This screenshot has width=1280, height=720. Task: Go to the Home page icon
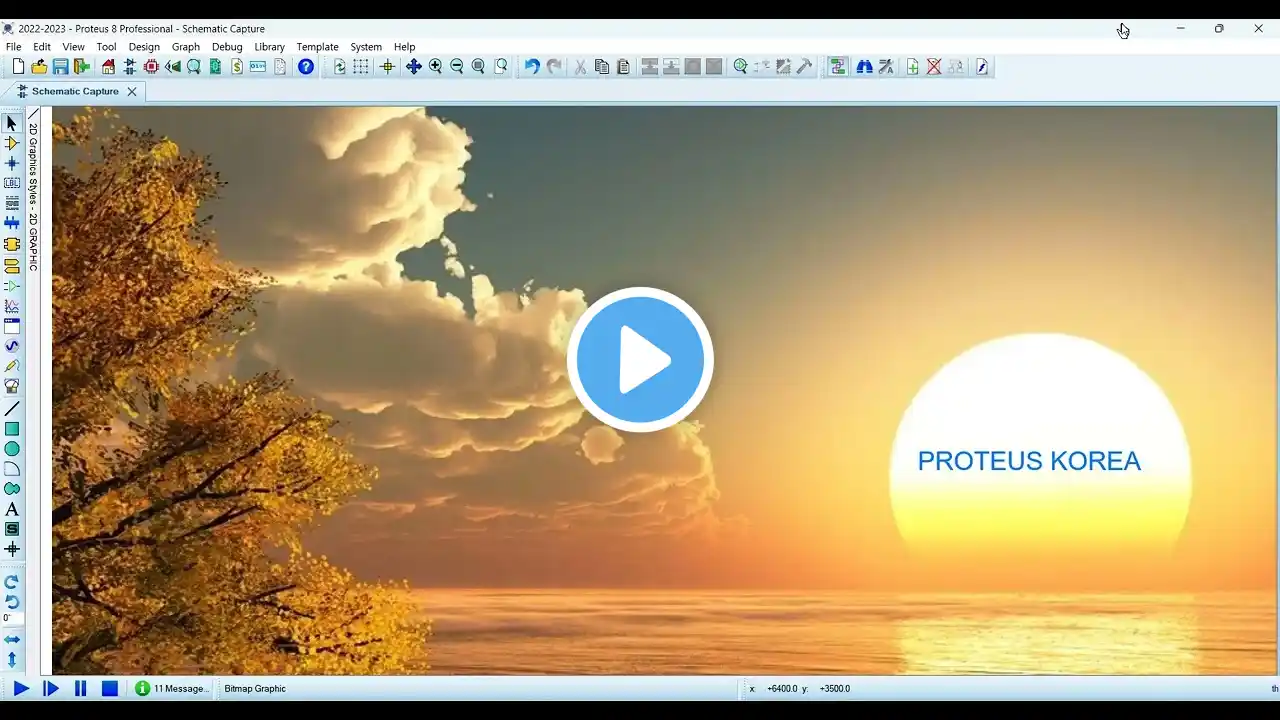[109, 67]
